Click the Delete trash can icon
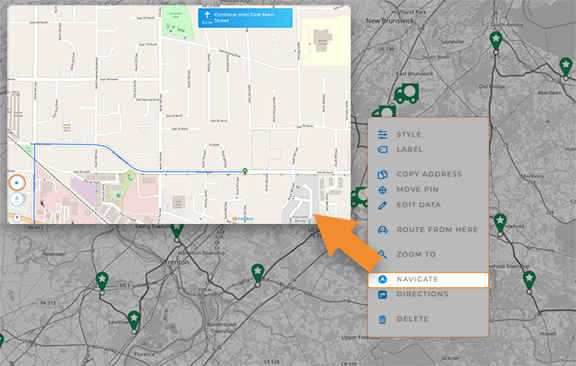The width and height of the screenshot is (576, 366). pos(382,319)
